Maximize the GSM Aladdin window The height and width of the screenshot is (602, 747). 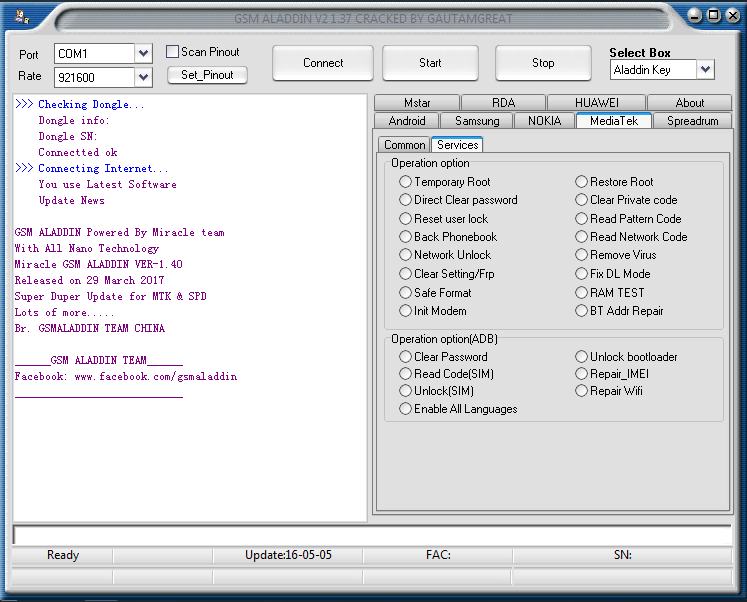tap(714, 16)
